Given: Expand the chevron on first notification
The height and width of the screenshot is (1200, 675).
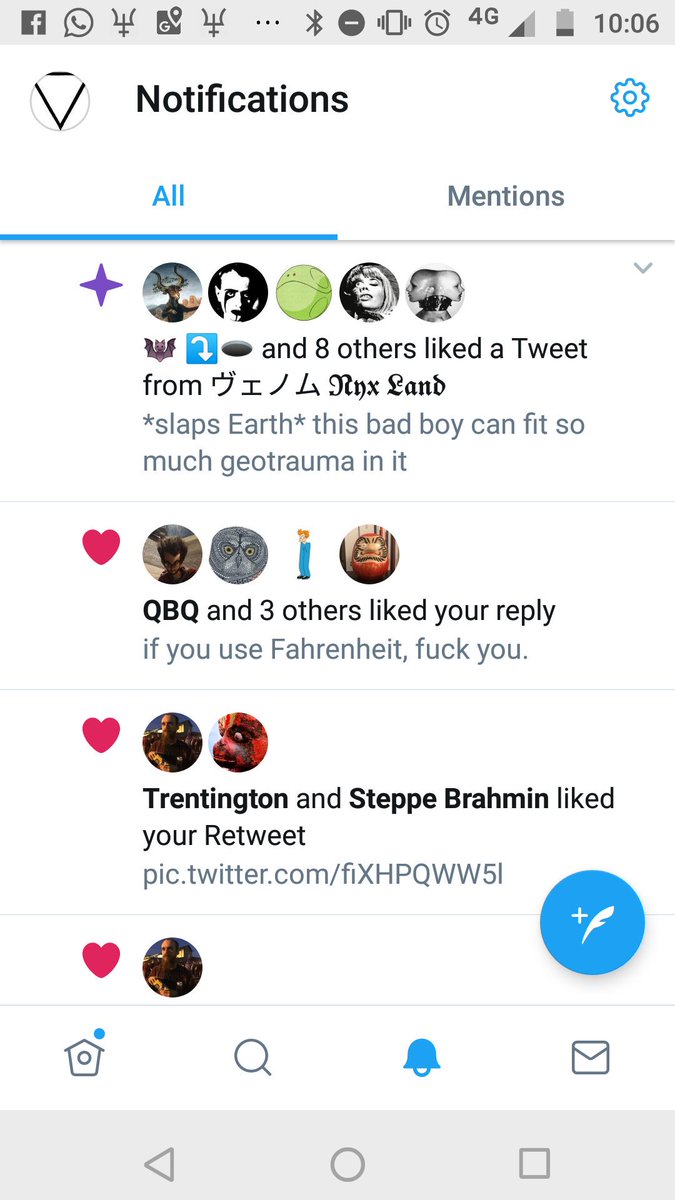Looking at the screenshot, I should pos(643,268).
